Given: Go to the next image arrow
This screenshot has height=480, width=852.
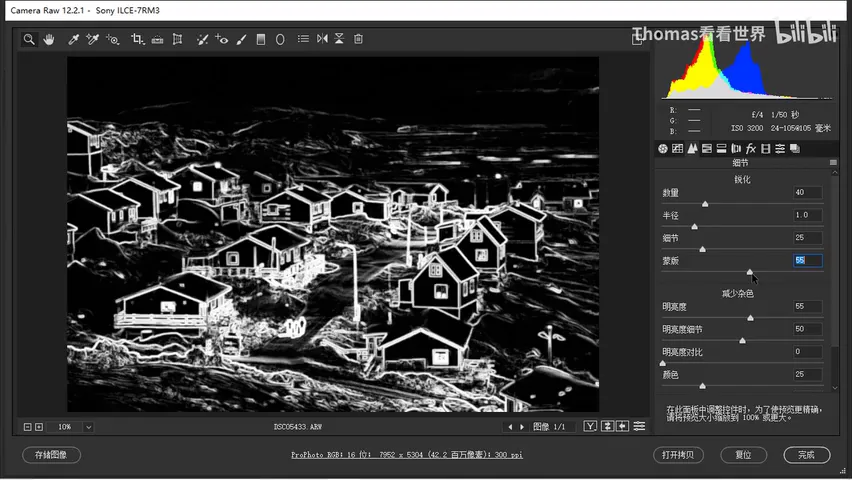Looking at the screenshot, I should pos(522,427).
